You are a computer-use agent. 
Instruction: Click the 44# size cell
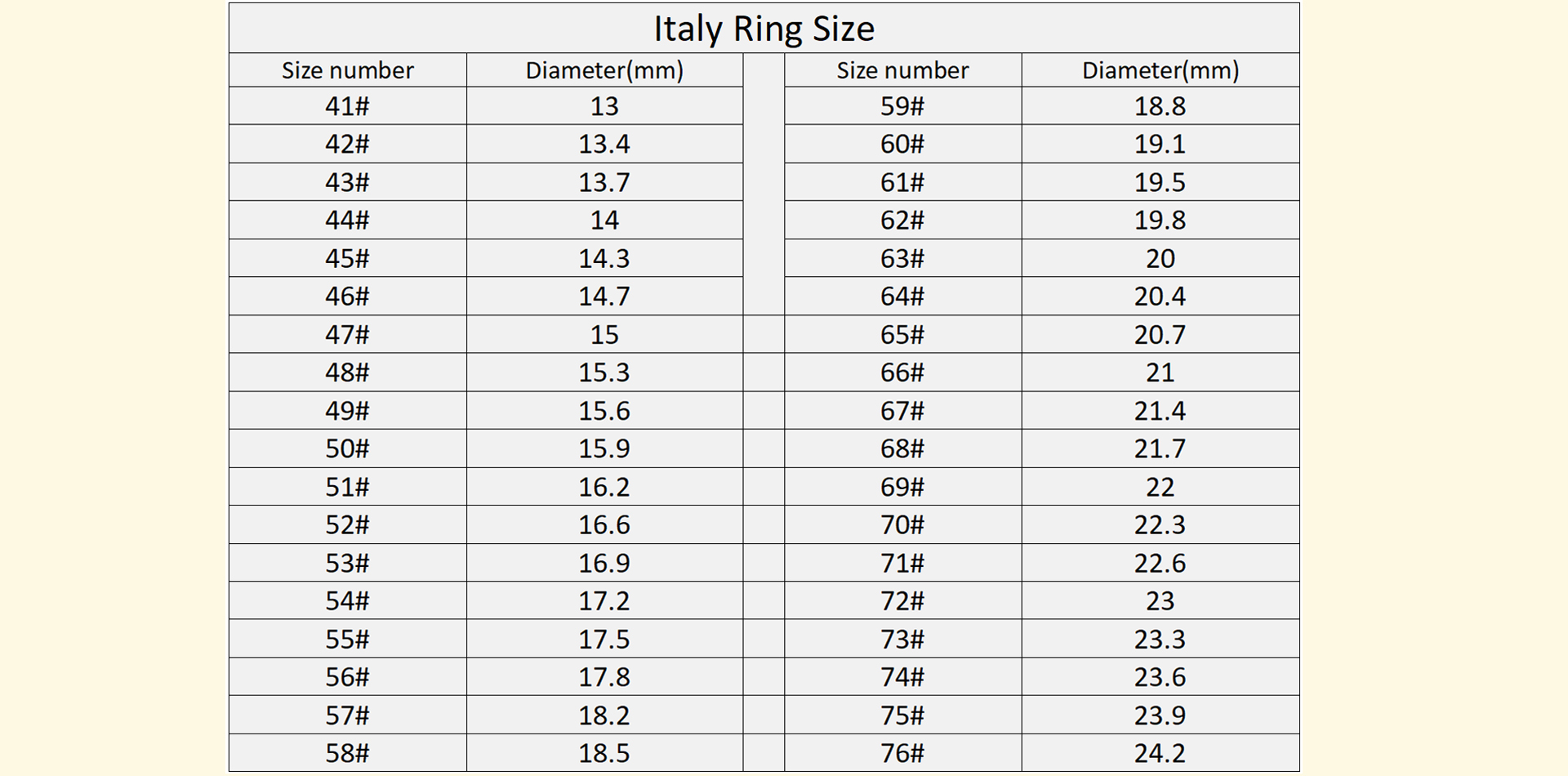(x=347, y=221)
